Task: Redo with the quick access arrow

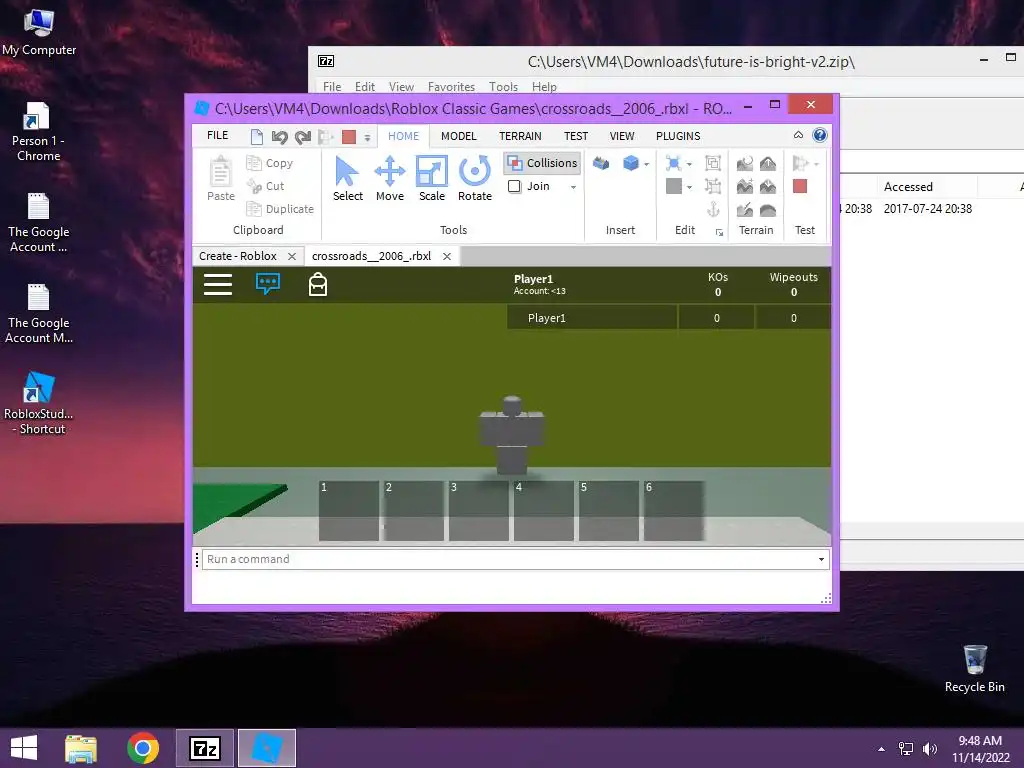Action: pos(303,136)
